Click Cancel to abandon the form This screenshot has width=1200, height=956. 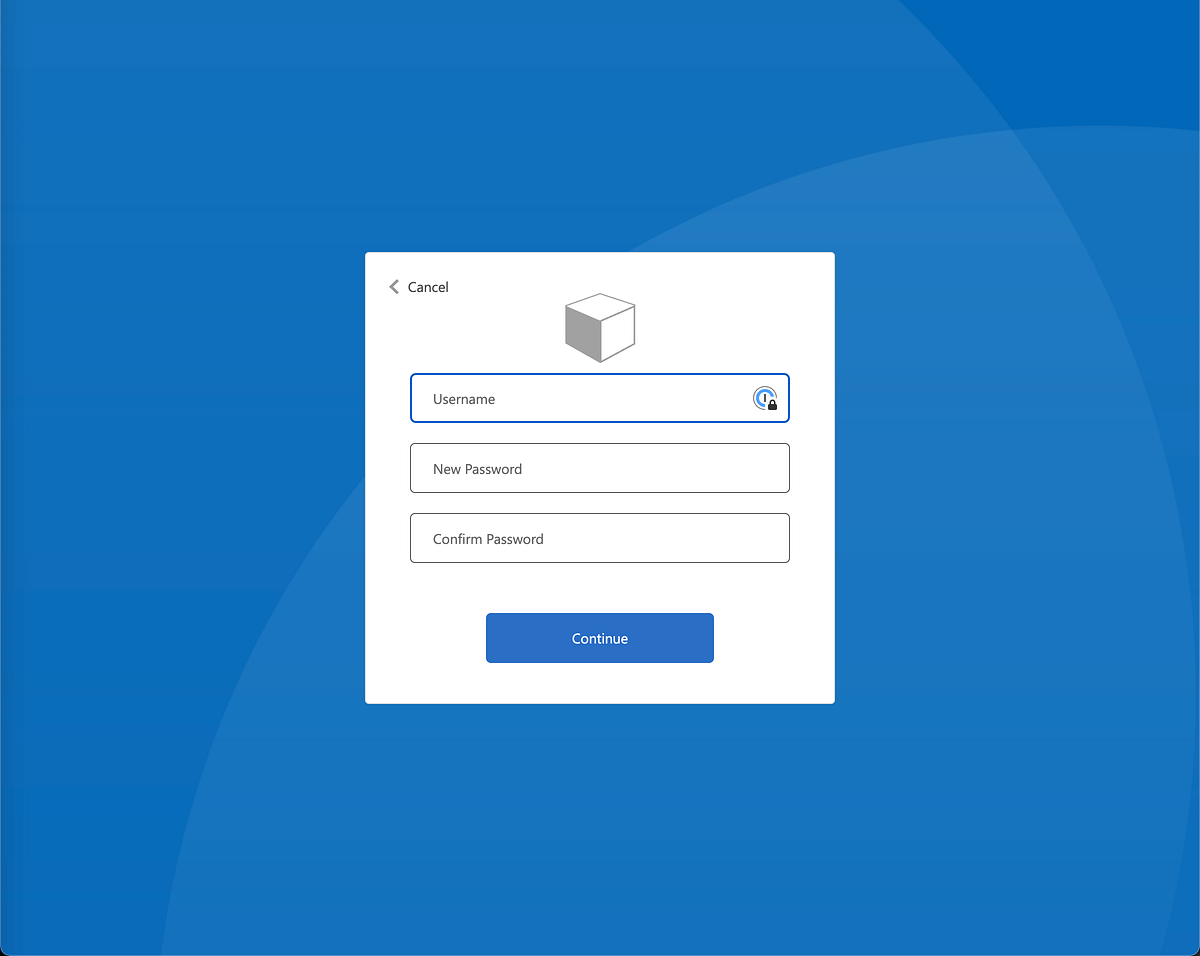[428, 287]
